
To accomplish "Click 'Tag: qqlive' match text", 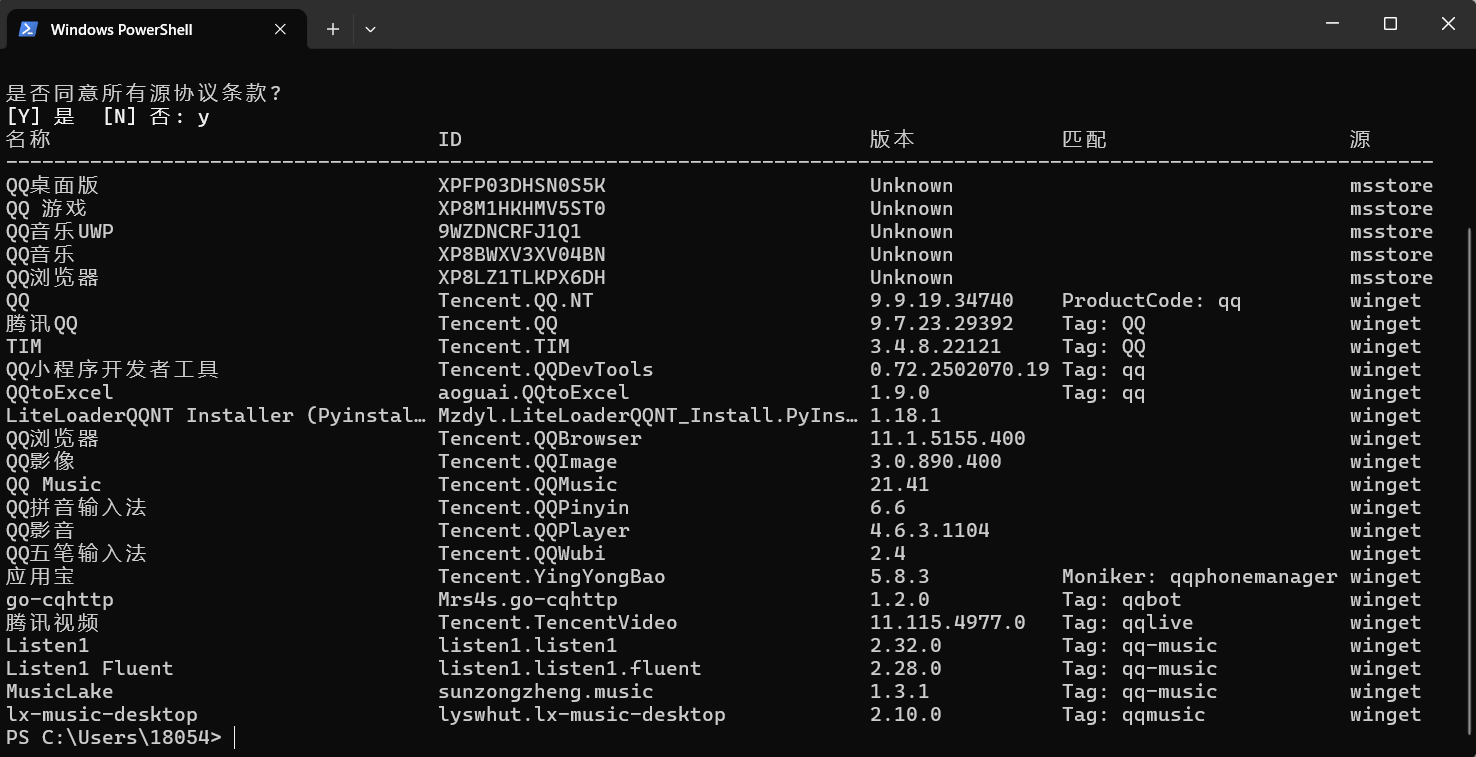I will (1128, 622).
